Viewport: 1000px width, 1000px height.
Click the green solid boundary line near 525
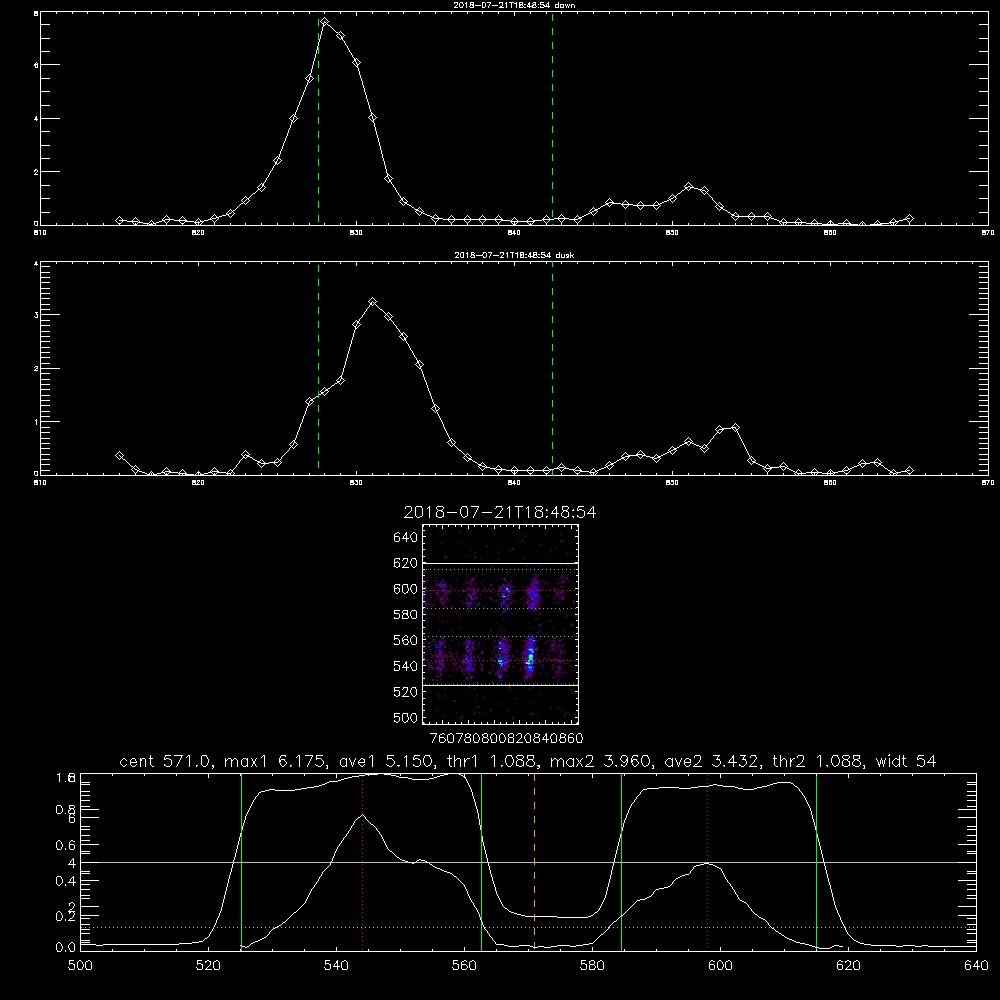[241, 861]
